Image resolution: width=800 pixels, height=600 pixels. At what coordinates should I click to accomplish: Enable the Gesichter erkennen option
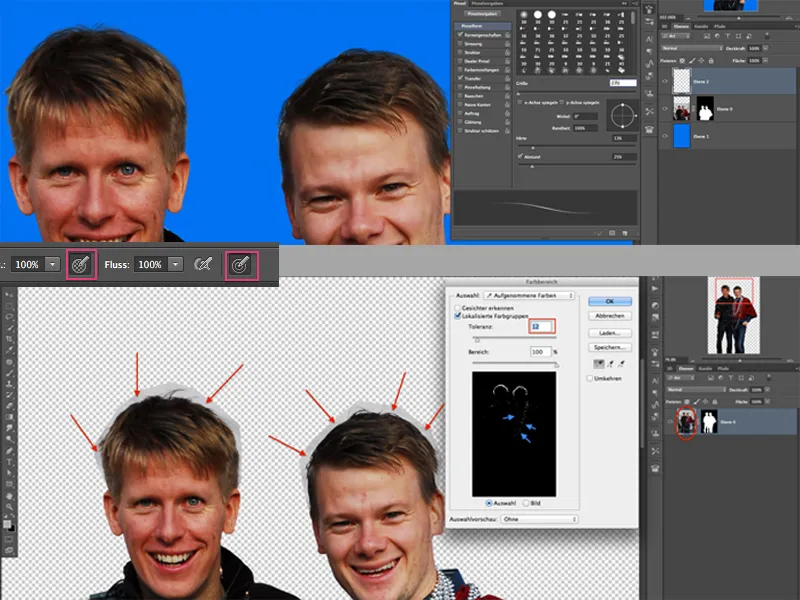[x=458, y=308]
